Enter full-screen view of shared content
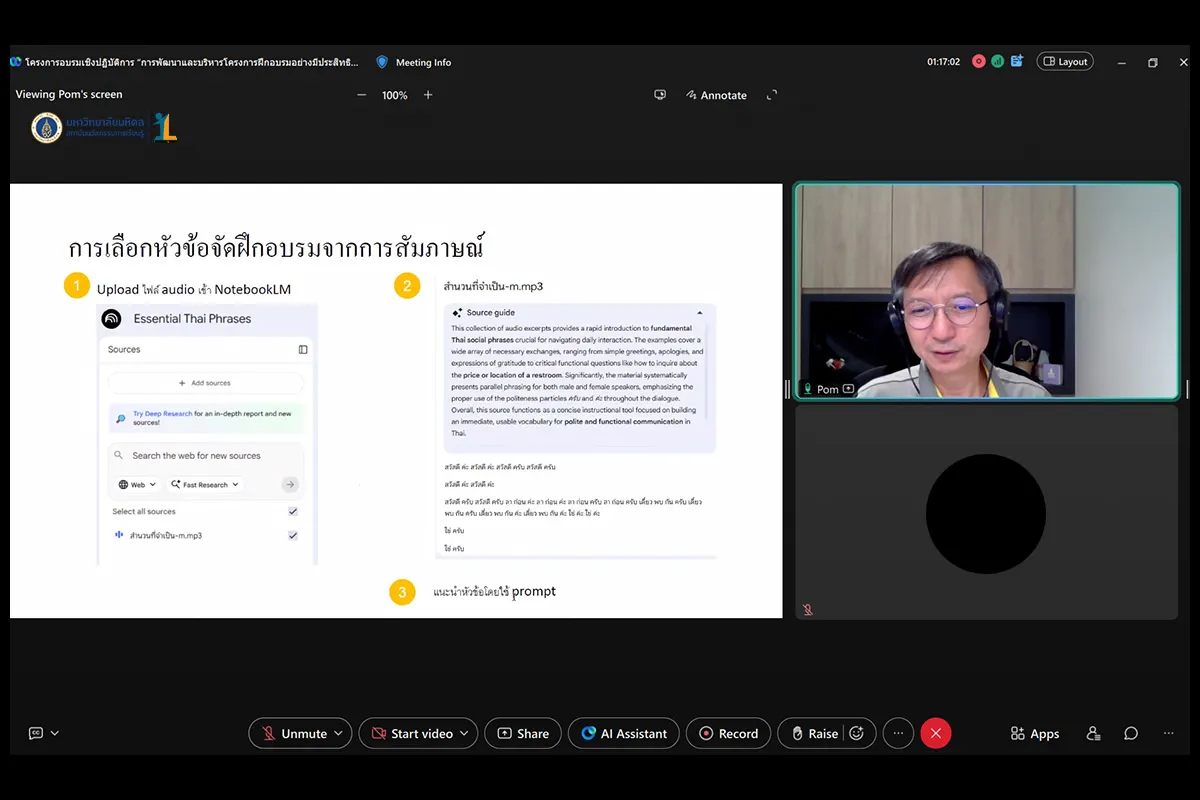The height and width of the screenshot is (800, 1200). pyautogui.click(x=772, y=95)
